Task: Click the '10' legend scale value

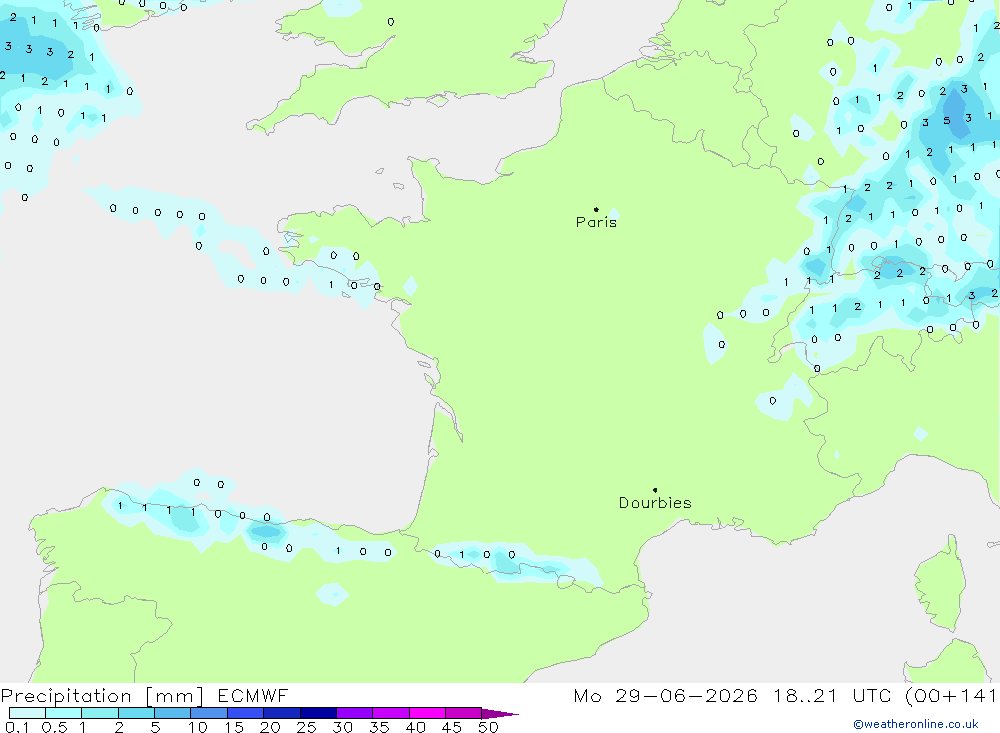Action: 198,727
